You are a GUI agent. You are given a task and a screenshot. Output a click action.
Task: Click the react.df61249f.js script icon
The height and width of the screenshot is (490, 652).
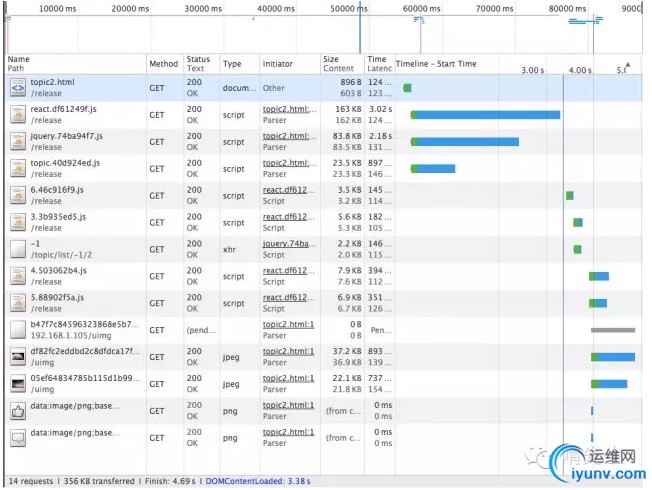pyautogui.click(x=18, y=115)
